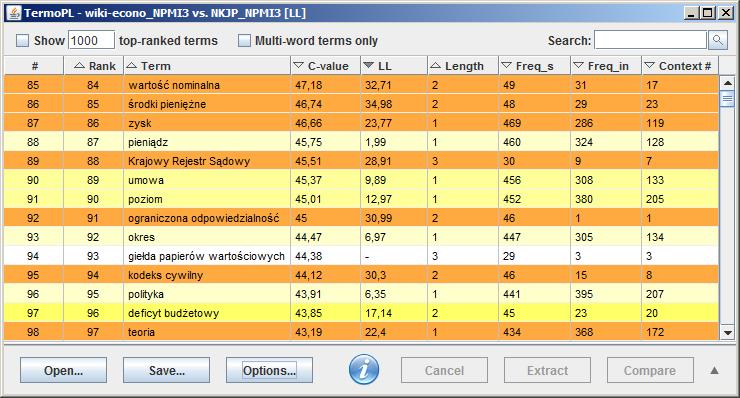
Task: Toggle Multi-word terms only checkbox
Action: coord(244,41)
